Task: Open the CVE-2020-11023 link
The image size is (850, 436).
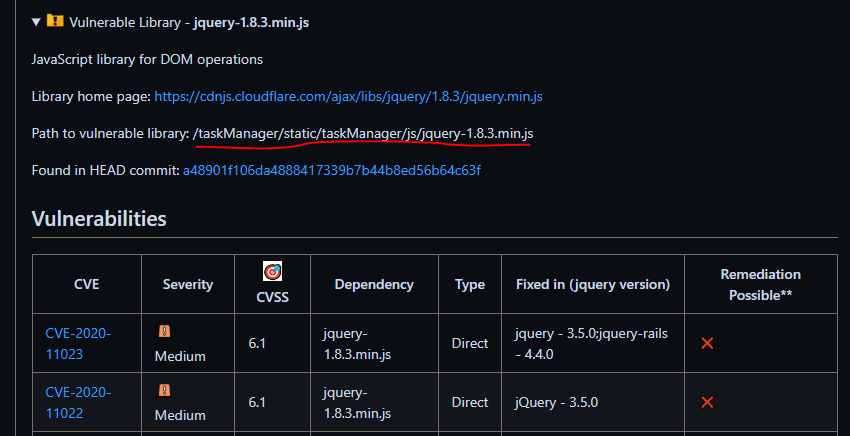Action: click(x=78, y=343)
